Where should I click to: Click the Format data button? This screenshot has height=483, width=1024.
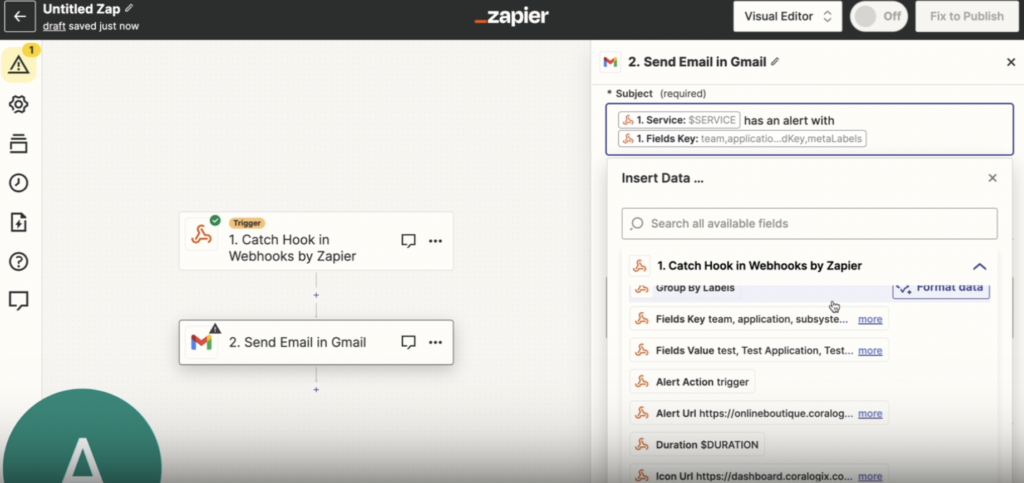[941, 288]
